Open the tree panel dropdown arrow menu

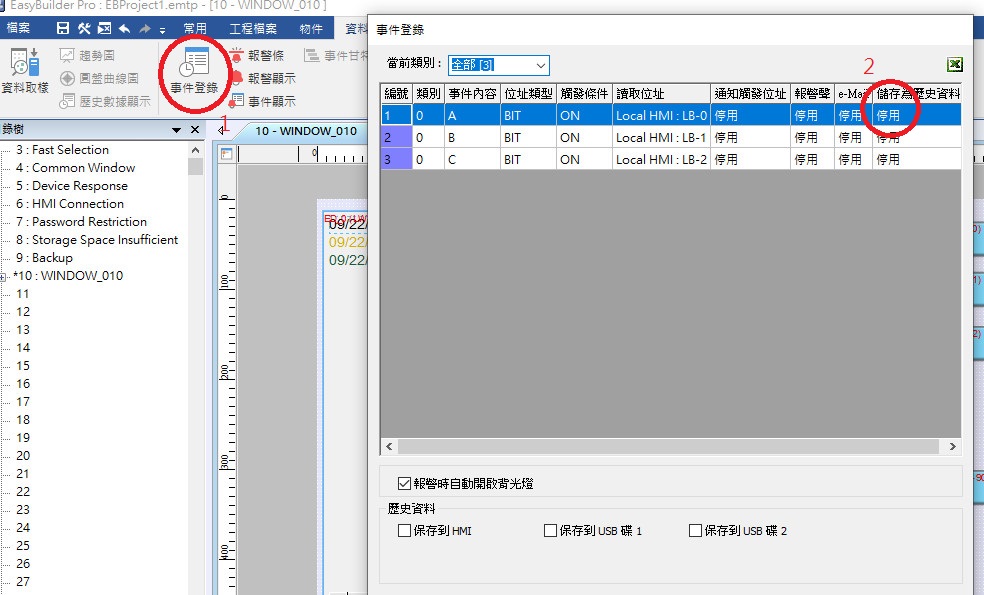click(177, 130)
